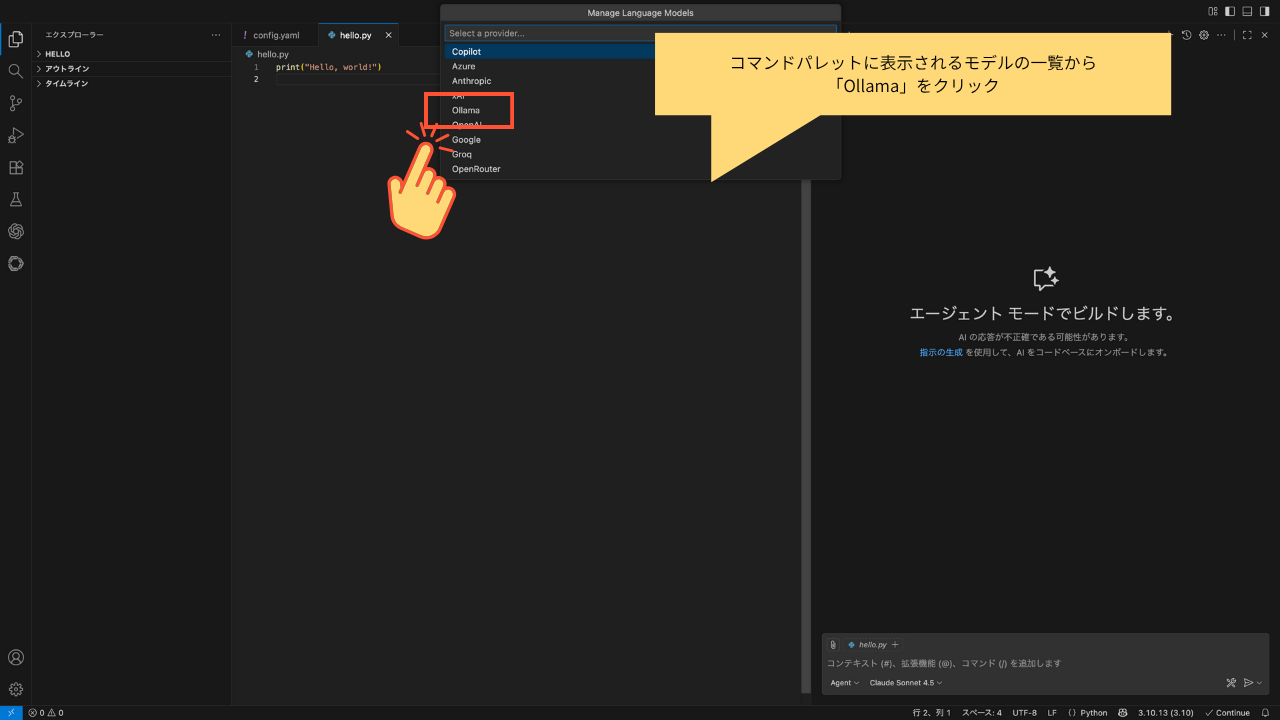Open the Source Control view
1280x720 pixels.
click(15, 103)
